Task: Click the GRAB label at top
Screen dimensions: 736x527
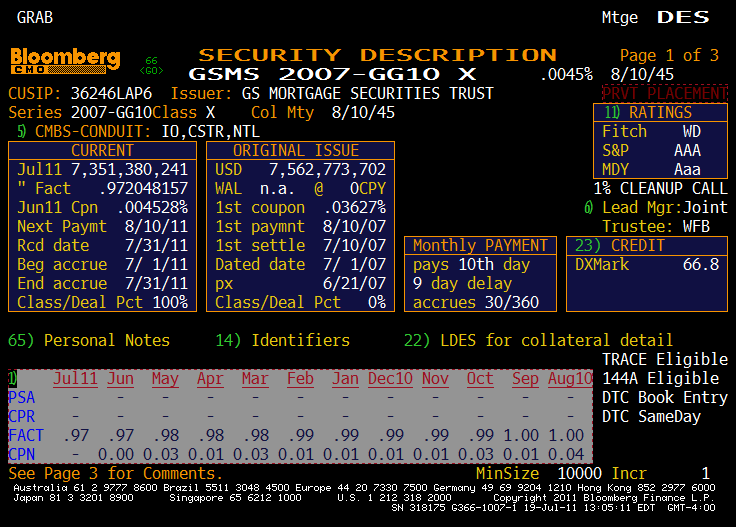Action: (35, 18)
